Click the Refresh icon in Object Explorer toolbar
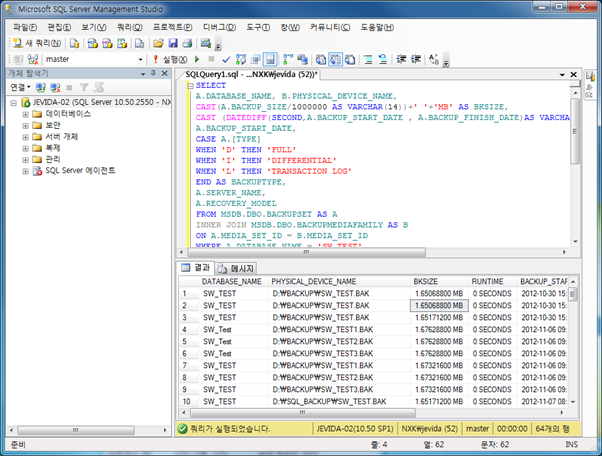Viewport: 602px width, 456px height. [99, 88]
